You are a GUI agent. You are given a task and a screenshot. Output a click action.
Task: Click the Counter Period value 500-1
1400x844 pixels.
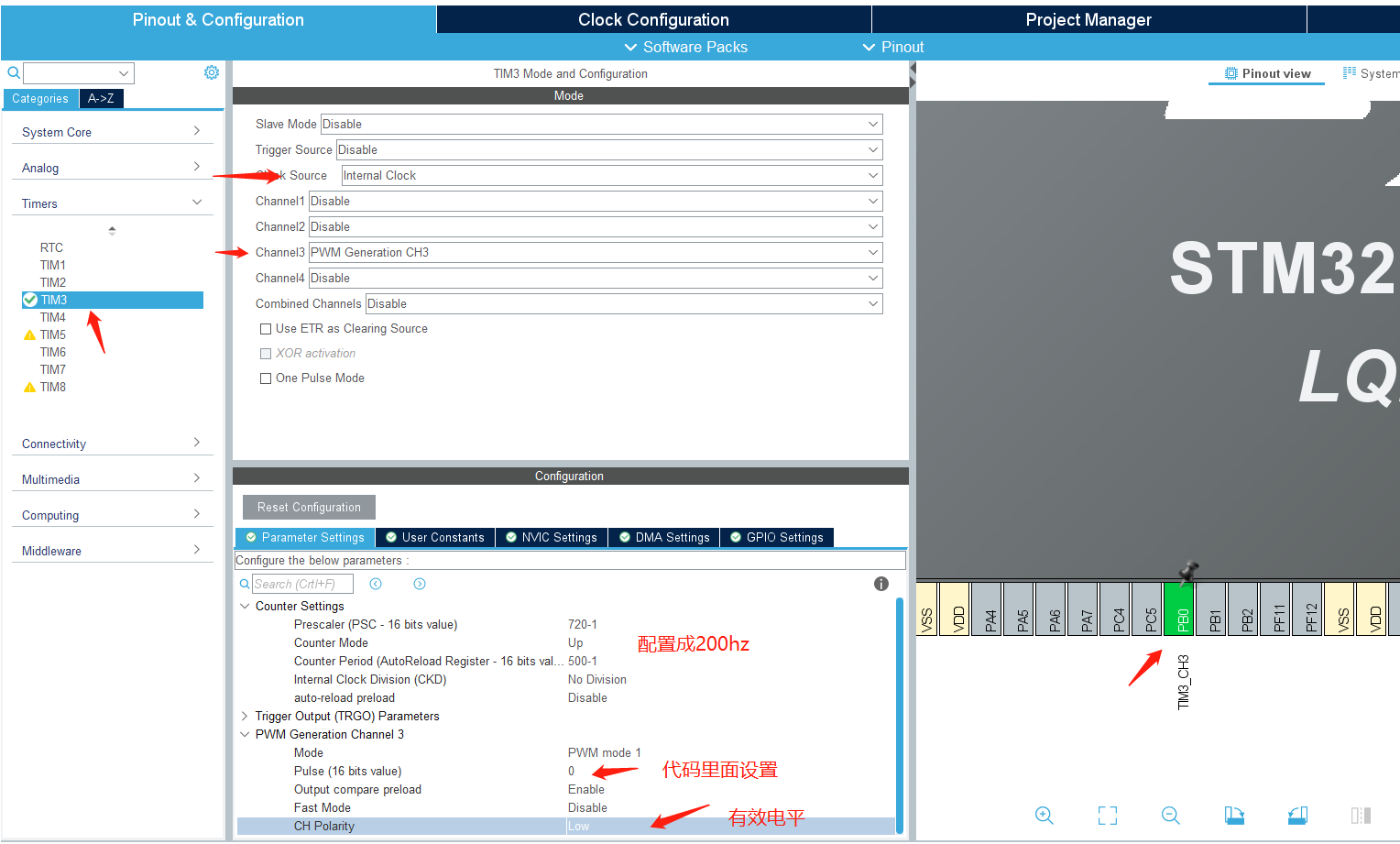(x=583, y=661)
